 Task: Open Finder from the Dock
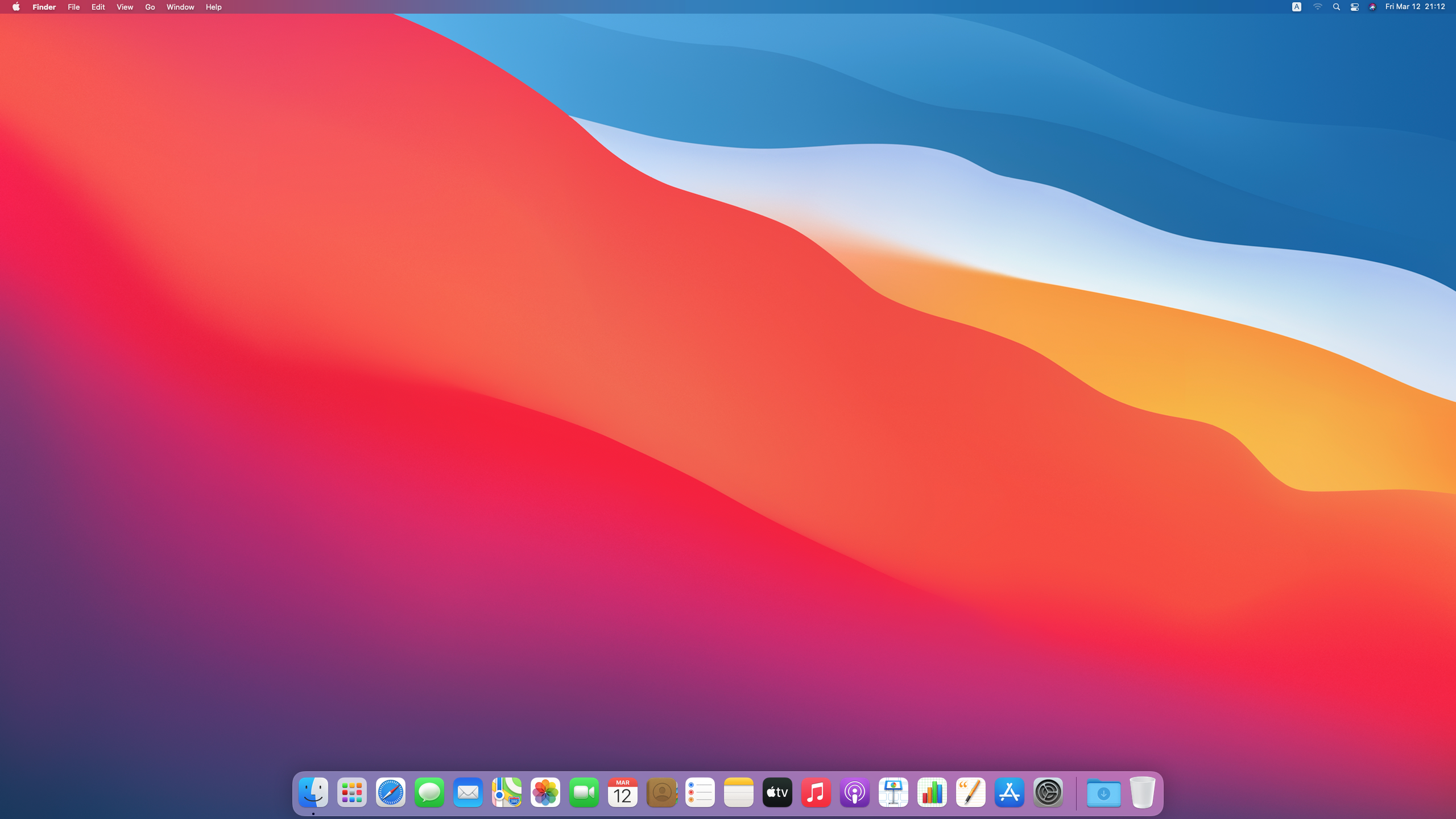pyautogui.click(x=313, y=792)
